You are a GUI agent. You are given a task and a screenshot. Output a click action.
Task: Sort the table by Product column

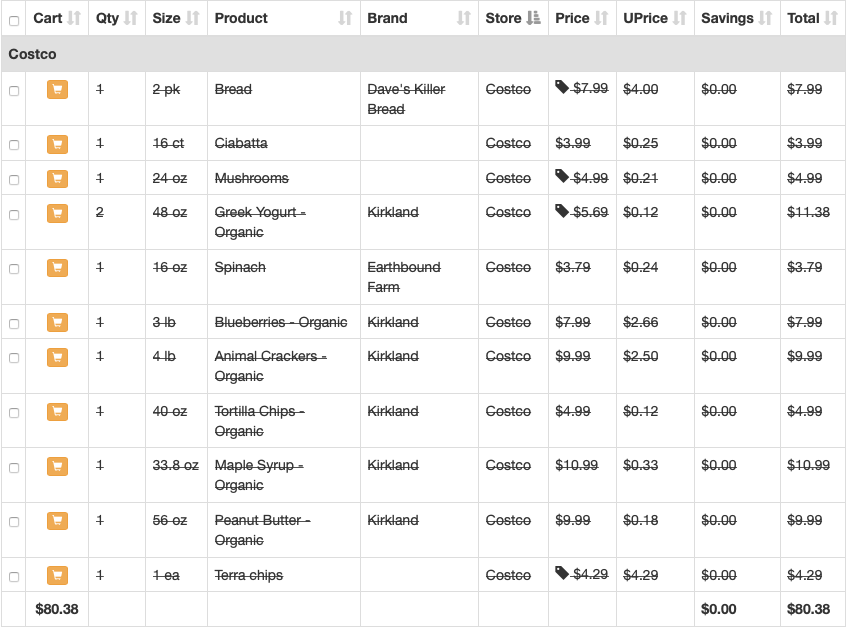[345, 18]
